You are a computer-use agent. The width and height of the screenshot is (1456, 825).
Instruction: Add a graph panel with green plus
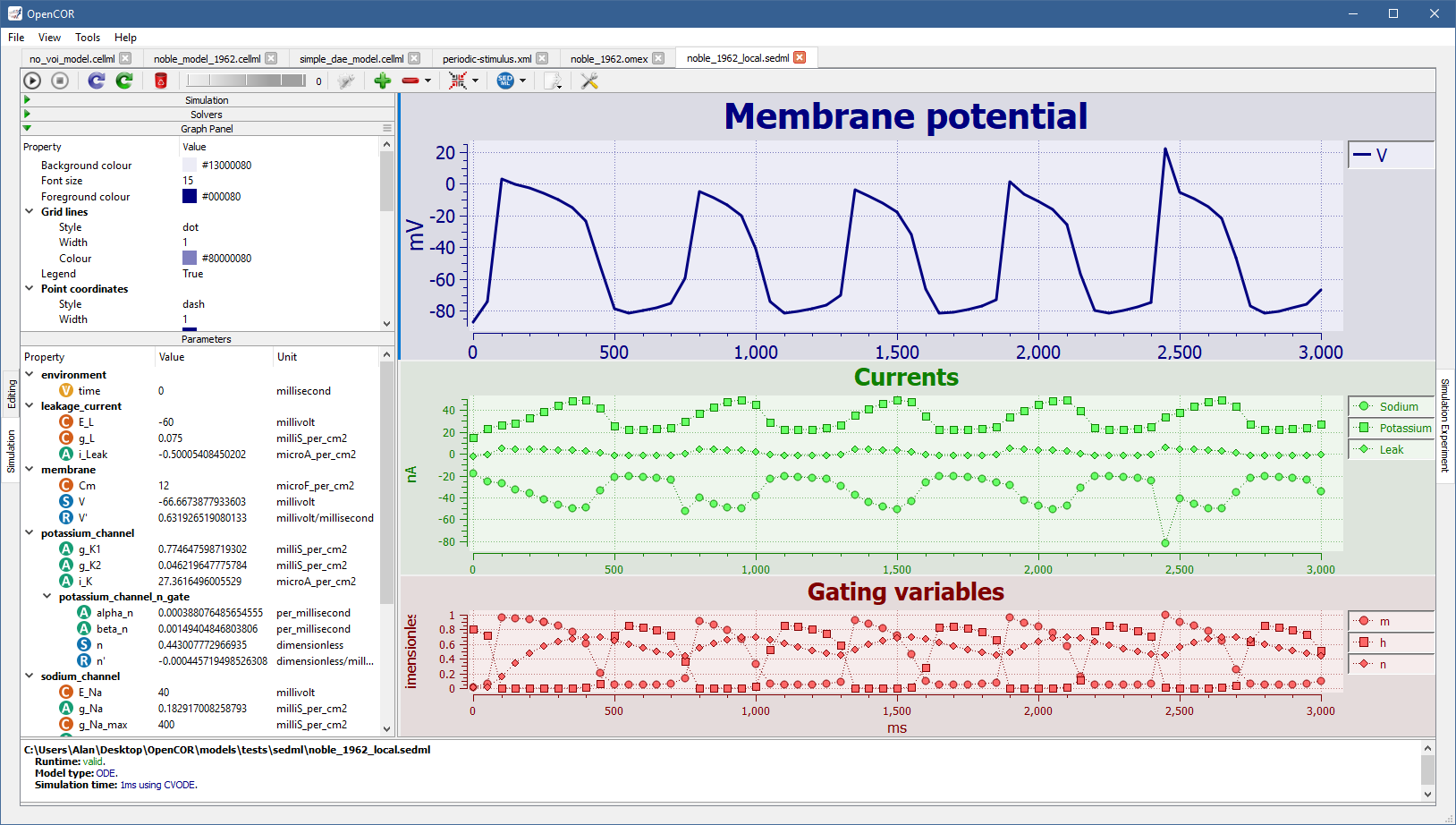[383, 81]
